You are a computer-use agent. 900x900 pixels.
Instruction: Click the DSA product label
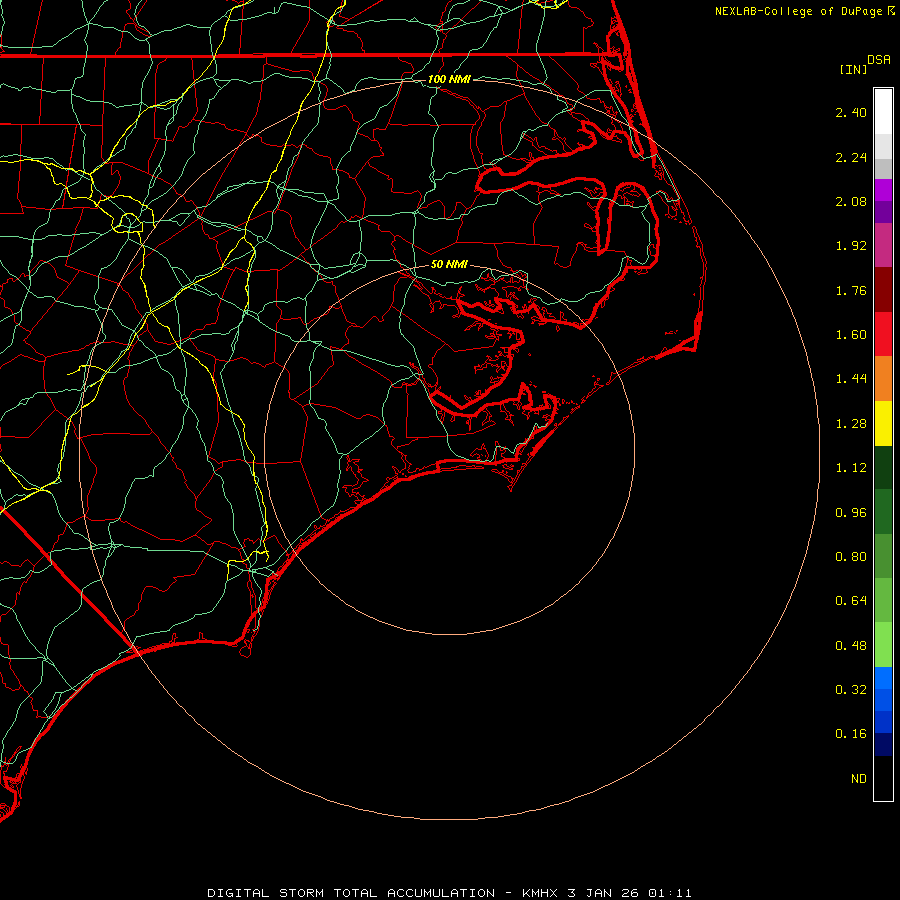[x=879, y=60]
